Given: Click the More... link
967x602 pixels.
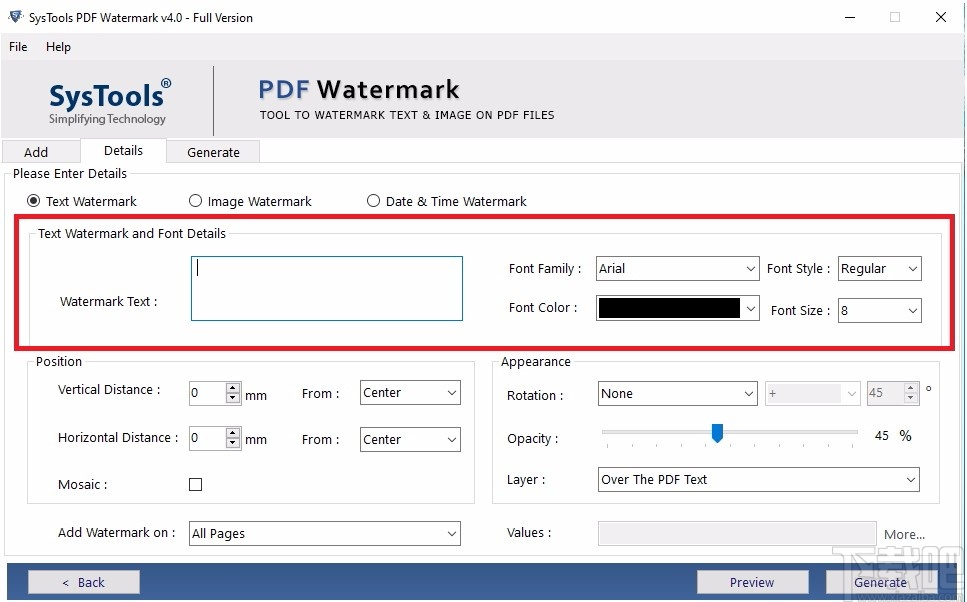Looking at the screenshot, I should point(903,534).
